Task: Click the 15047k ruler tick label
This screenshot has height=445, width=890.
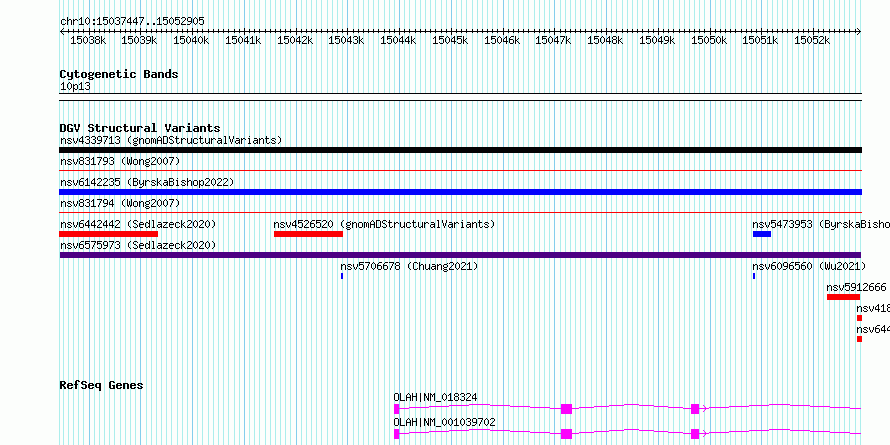Action: coord(553,40)
